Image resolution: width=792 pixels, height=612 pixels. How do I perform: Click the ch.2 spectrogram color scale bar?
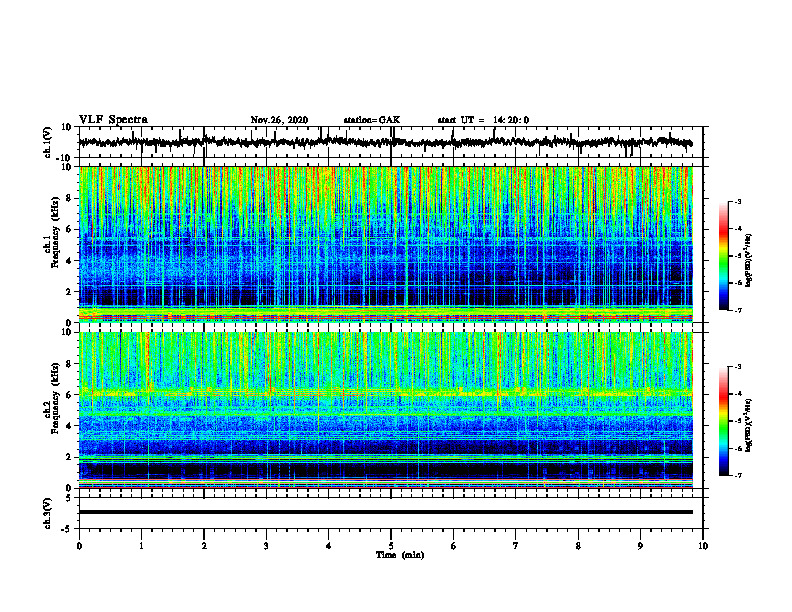724,421
